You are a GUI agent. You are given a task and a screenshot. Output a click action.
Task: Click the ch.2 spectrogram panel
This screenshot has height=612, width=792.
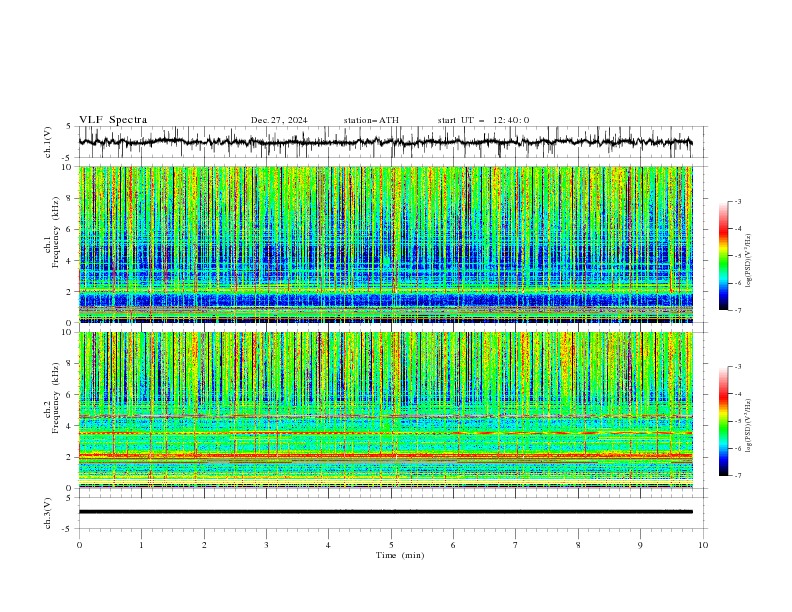[x=385, y=410]
